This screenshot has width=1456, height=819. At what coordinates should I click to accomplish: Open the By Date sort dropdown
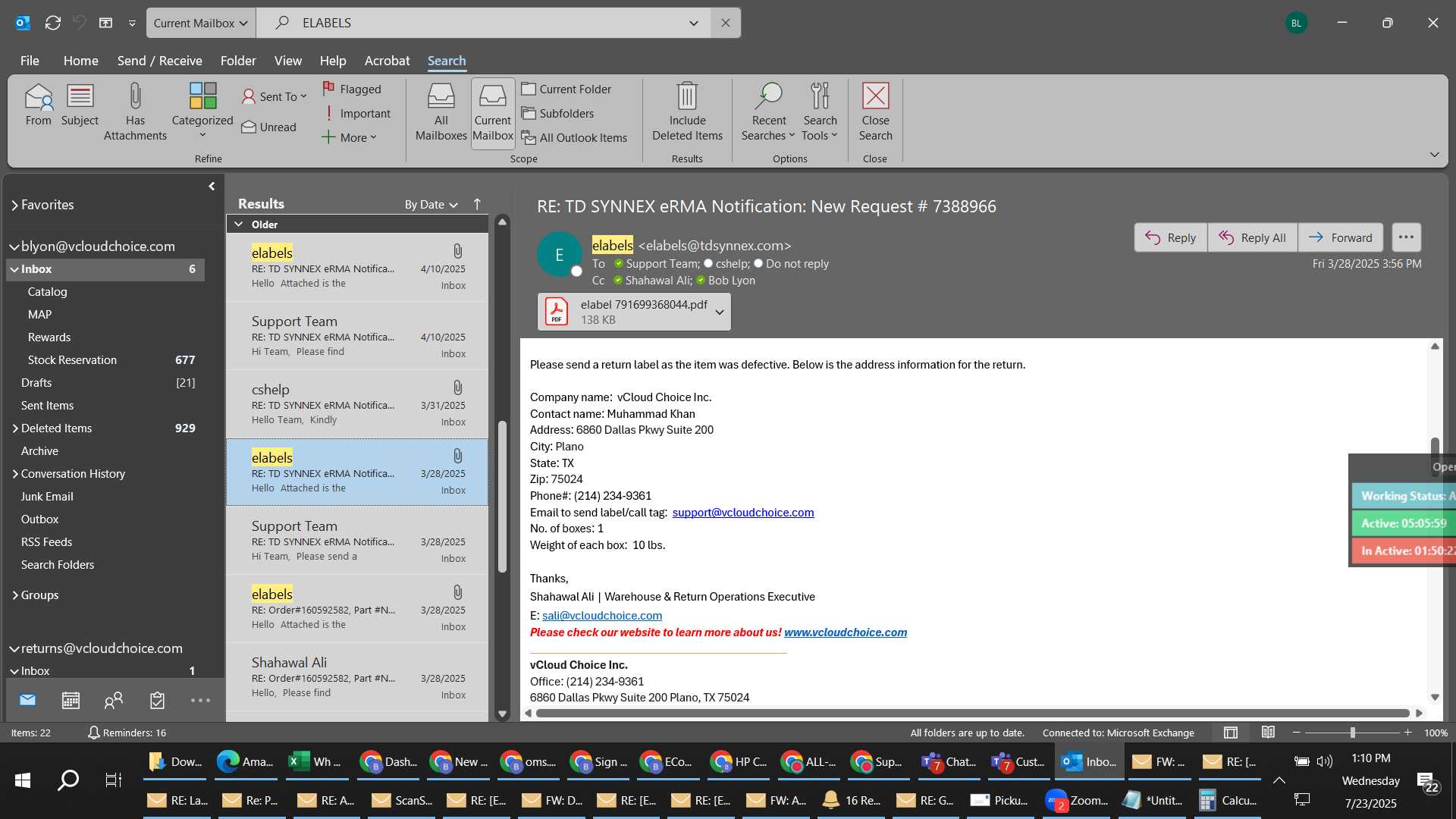click(431, 204)
